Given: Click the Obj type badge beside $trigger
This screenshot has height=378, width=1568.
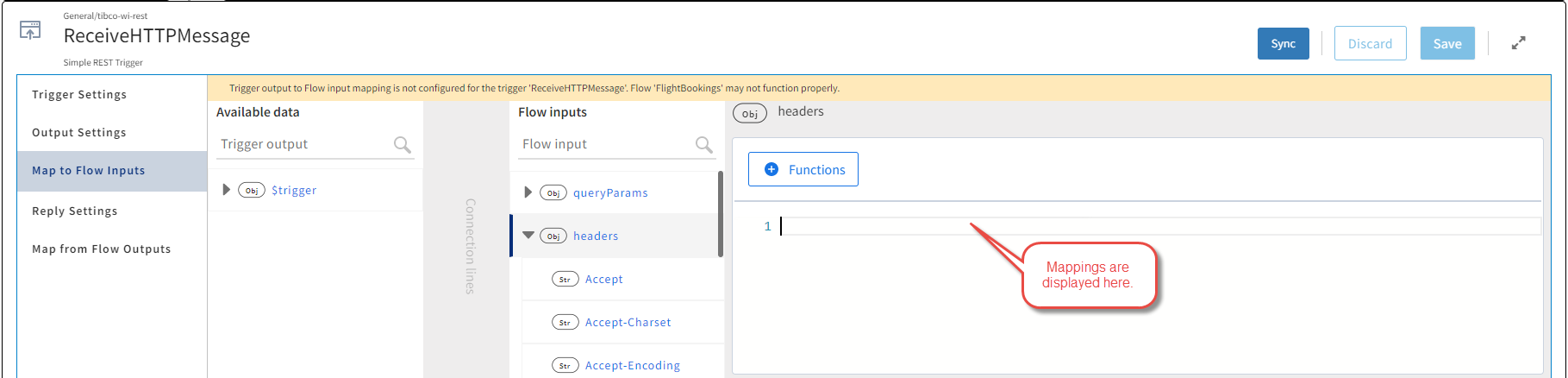Looking at the screenshot, I should 251,191.
